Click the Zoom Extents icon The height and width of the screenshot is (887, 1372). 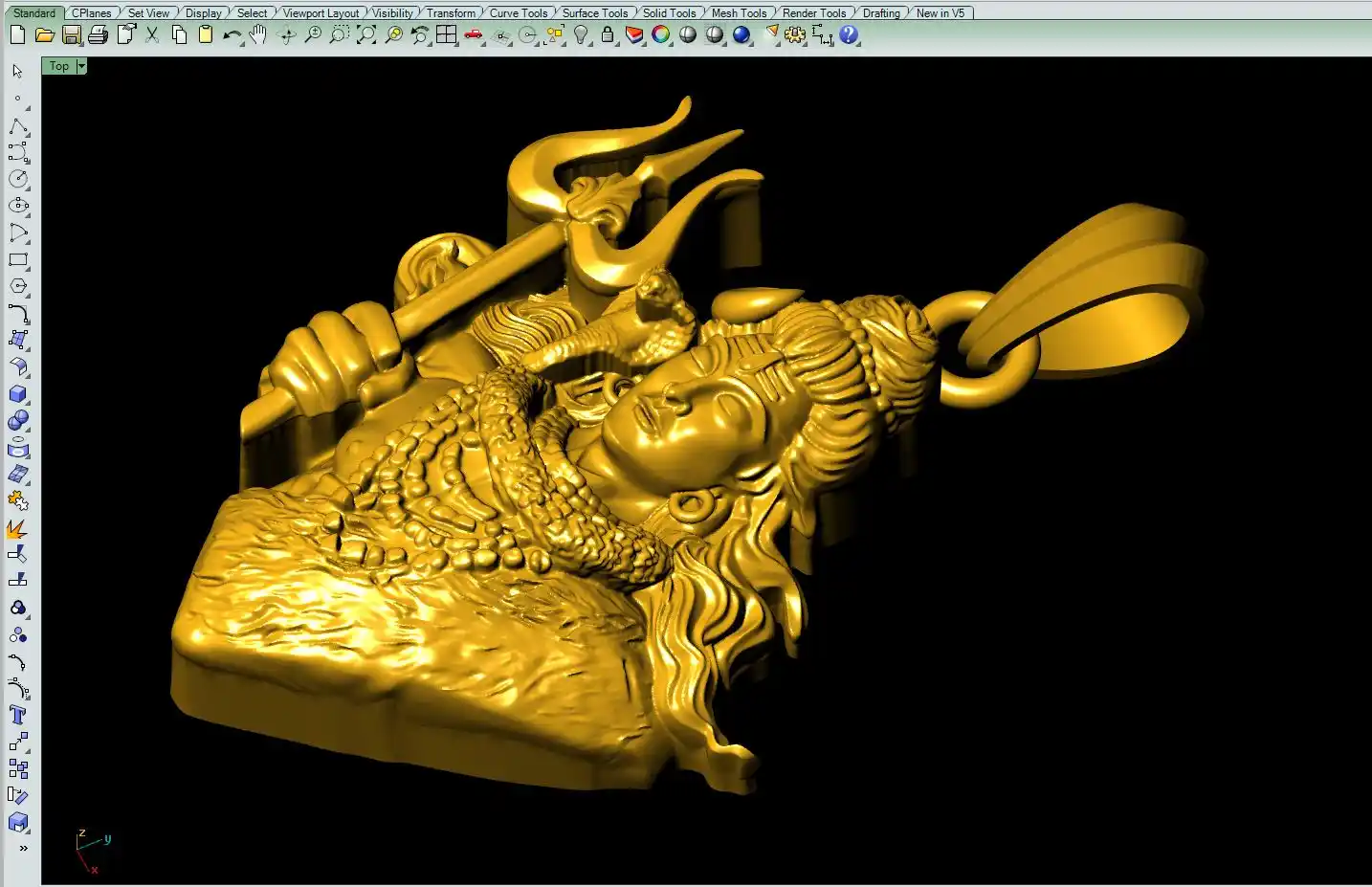[x=366, y=35]
